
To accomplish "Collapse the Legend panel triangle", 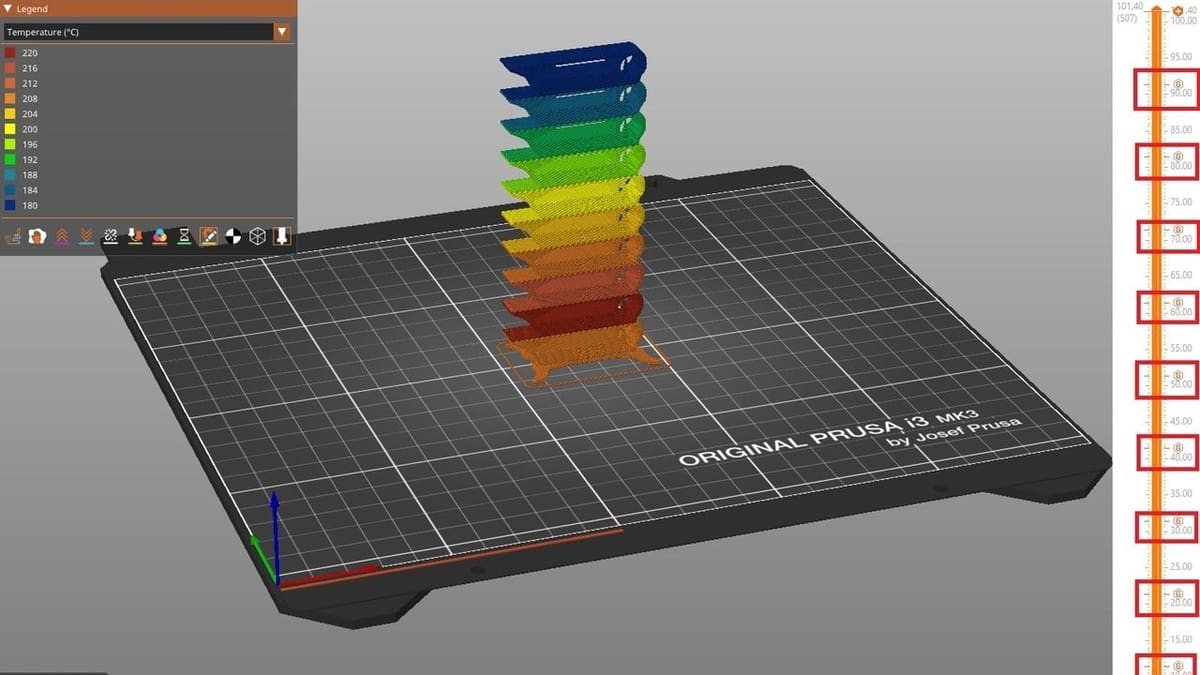I will [x=9, y=8].
